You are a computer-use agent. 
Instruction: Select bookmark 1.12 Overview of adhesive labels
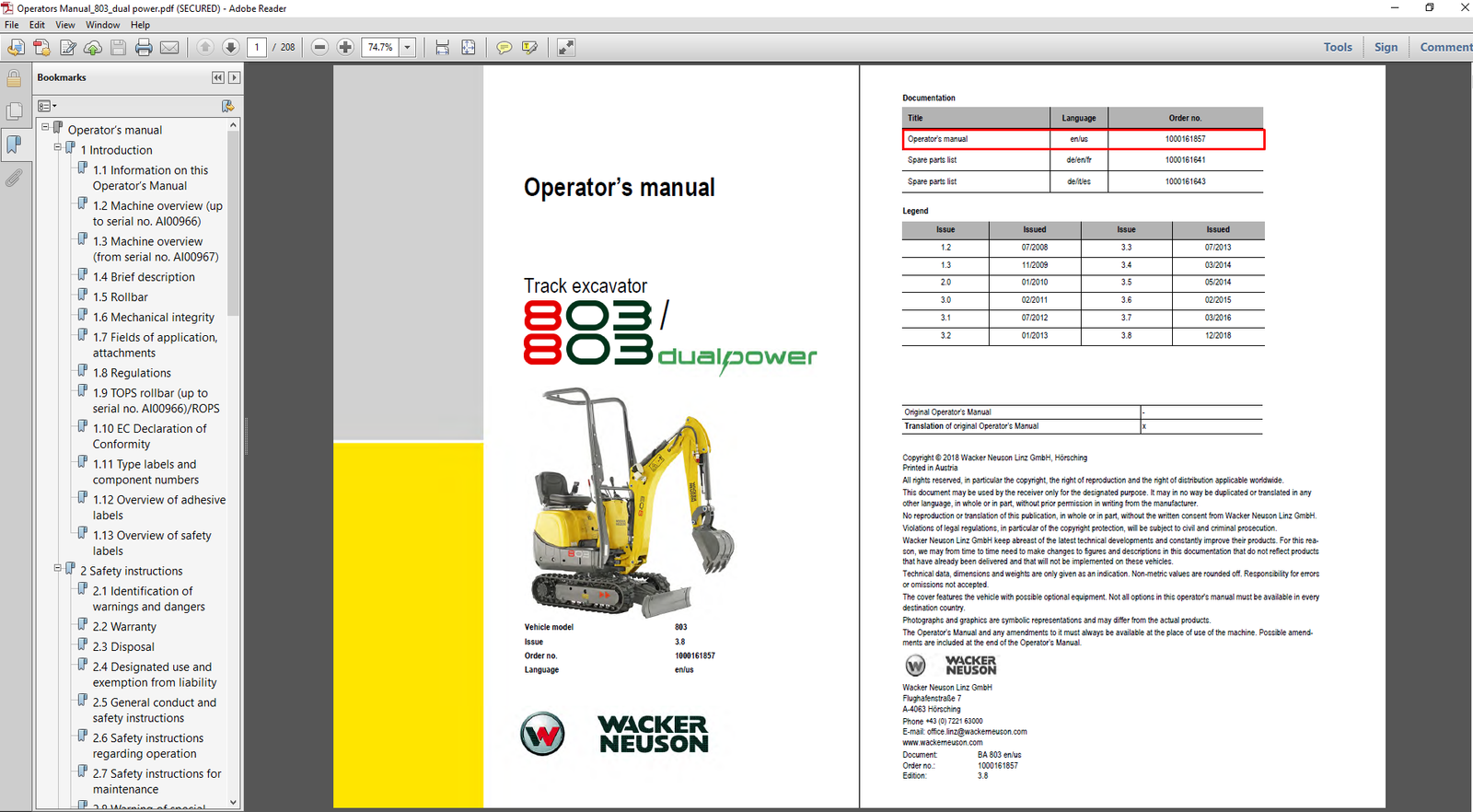(x=158, y=507)
